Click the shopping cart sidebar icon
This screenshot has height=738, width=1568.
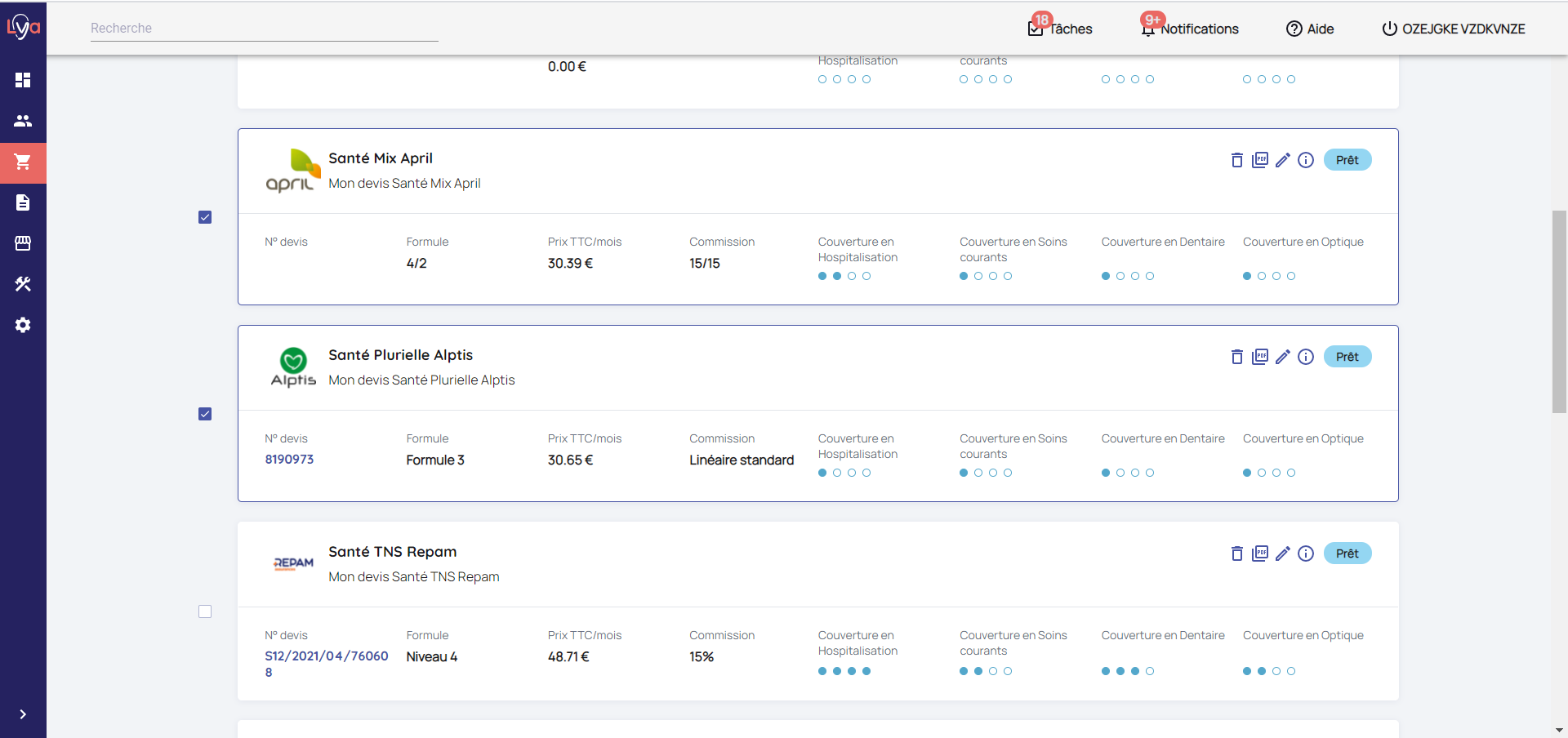pyautogui.click(x=23, y=162)
